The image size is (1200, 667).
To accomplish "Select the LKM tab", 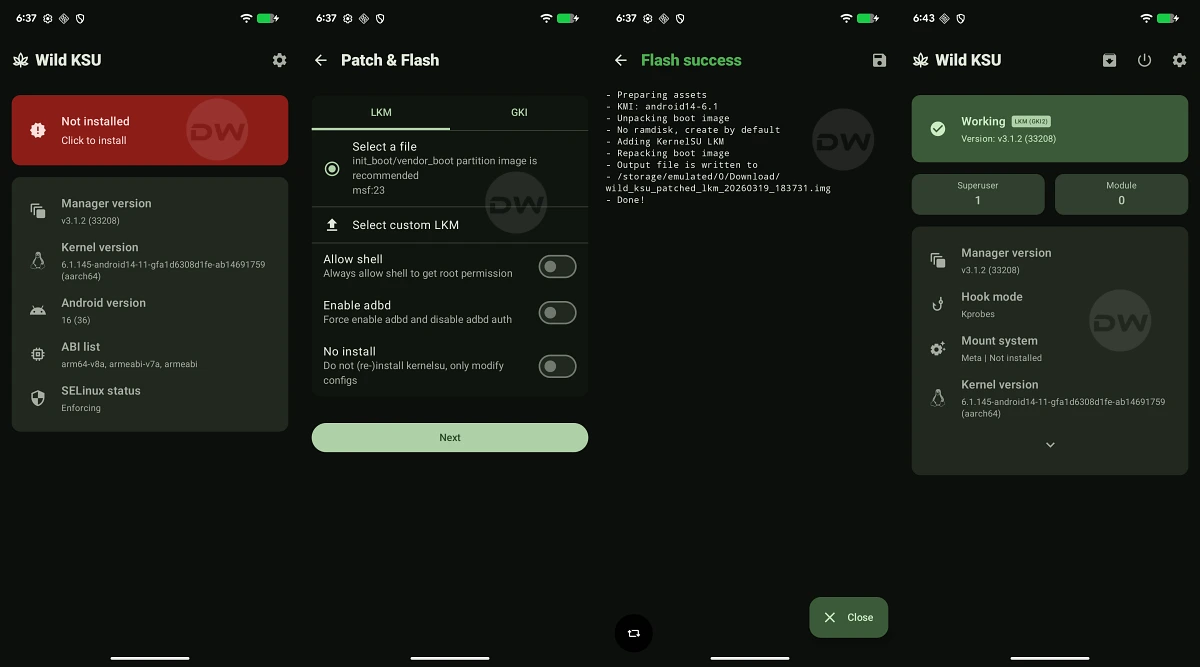I will coord(381,112).
